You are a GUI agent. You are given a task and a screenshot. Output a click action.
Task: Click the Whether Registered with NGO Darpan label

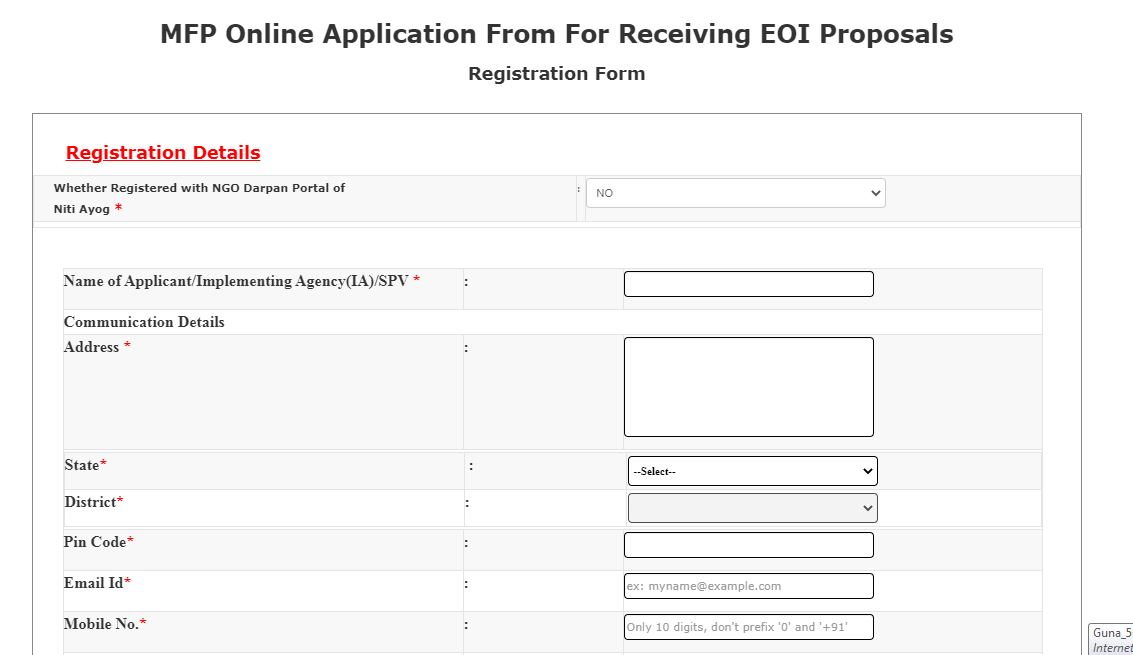coord(199,188)
